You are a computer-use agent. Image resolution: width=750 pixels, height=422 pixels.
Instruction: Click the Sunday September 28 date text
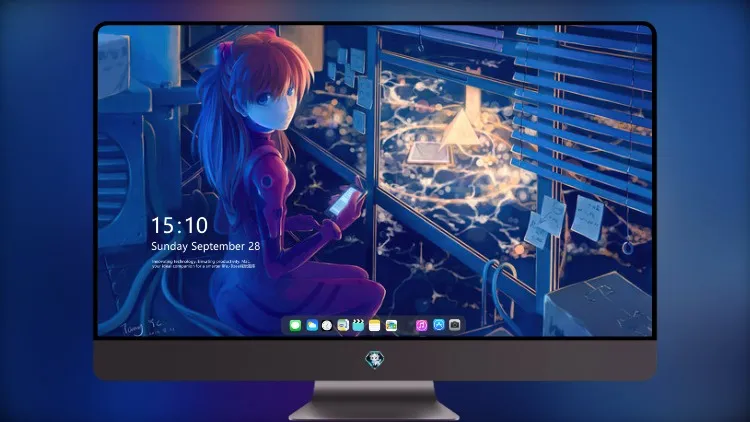tap(206, 246)
